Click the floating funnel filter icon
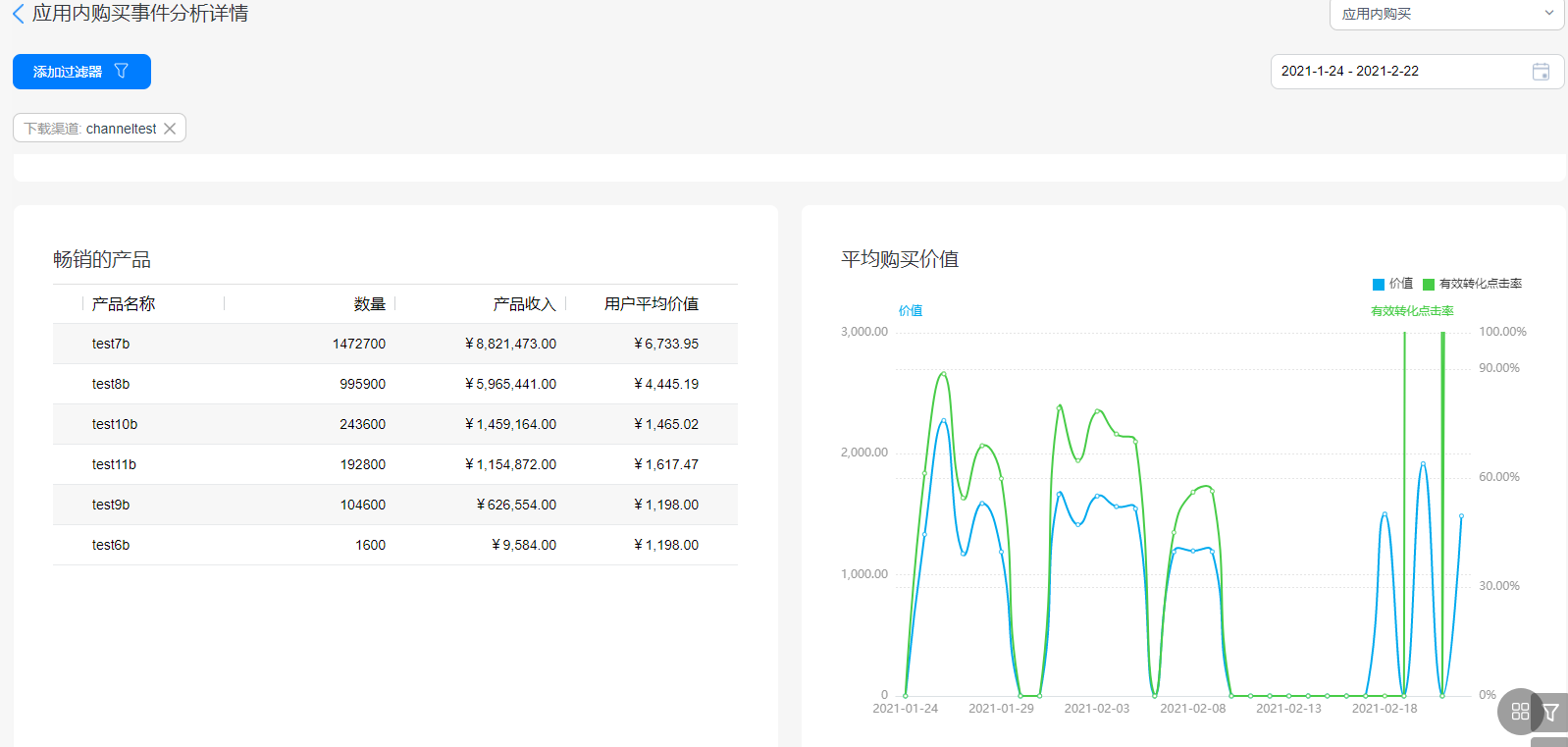Screen dimensions: 1568x747 [1550, 713]
